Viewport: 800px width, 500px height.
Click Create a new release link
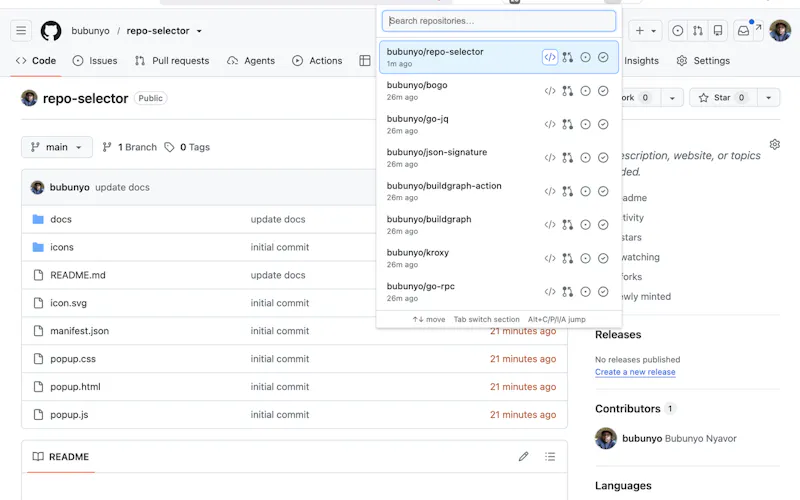pos(635,372)
